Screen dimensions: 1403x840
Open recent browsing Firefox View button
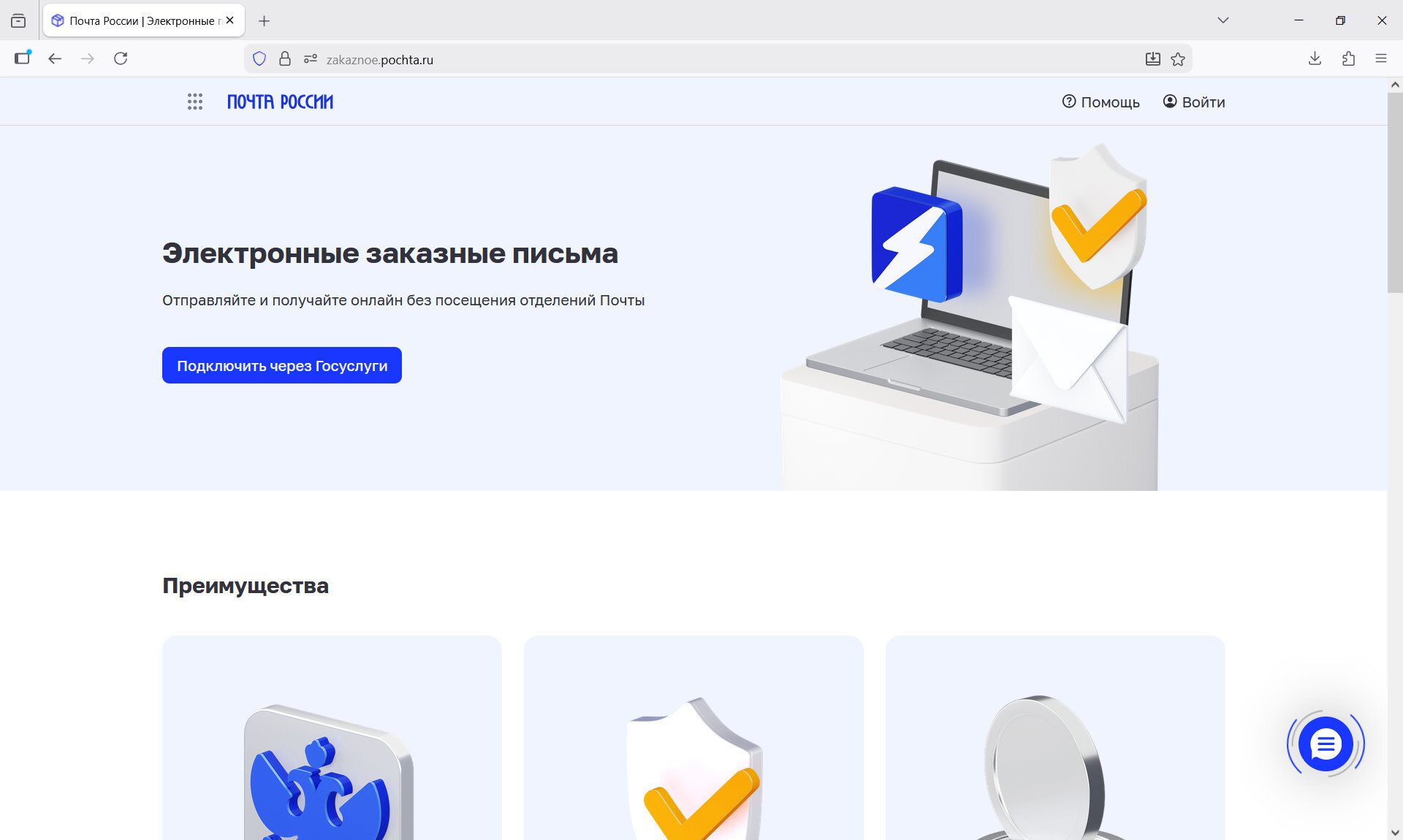(18, 20)
